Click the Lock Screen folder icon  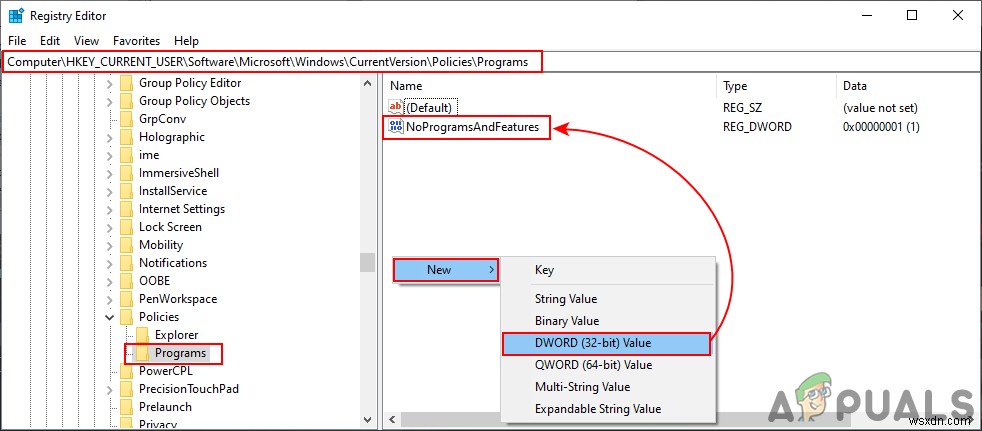click(x=127, y=227)
